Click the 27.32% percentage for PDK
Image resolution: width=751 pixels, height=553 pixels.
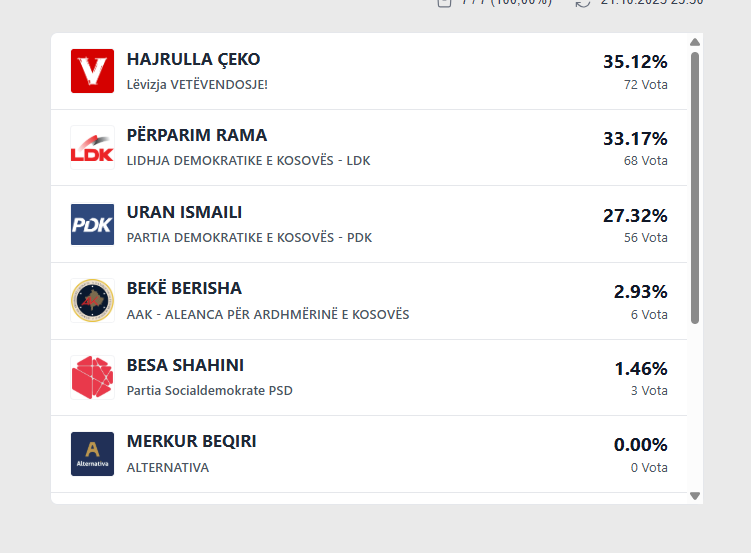[x=635, y=216]
